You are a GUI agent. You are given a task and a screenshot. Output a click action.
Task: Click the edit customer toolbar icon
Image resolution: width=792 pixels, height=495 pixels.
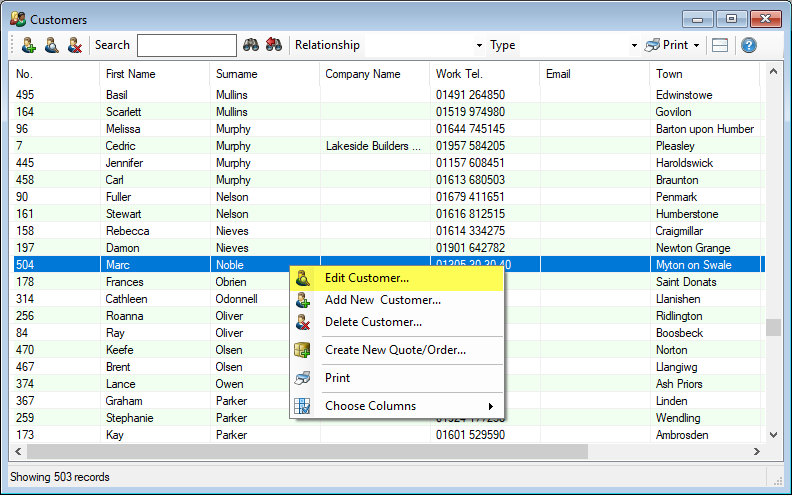pos(51,45)
